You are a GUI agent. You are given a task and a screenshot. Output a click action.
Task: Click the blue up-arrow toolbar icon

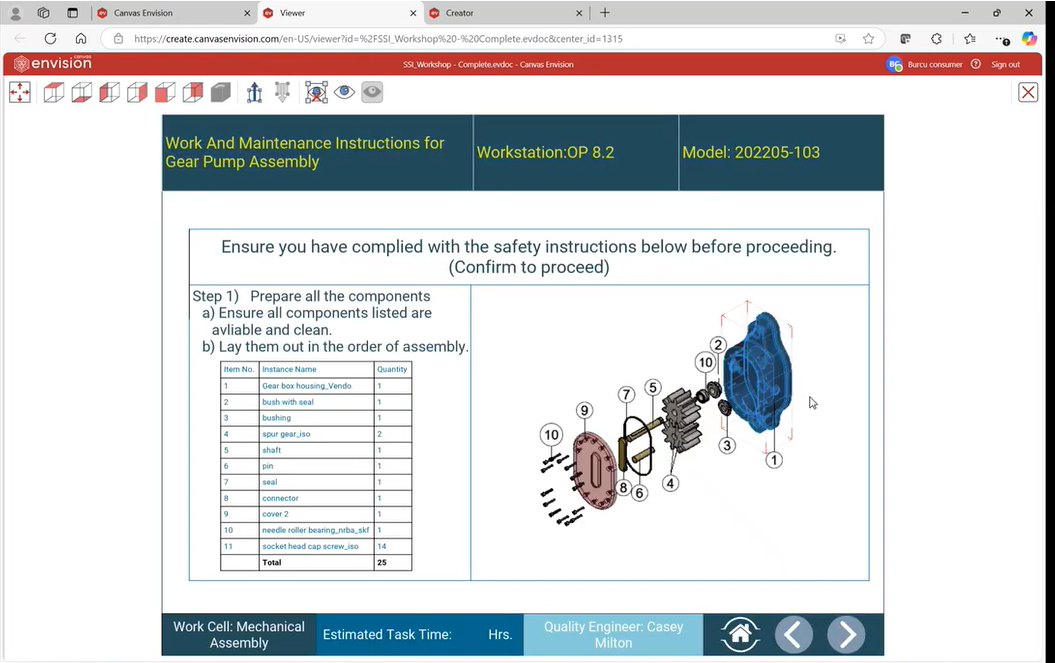pyautogui.click(x=254, y=92)
